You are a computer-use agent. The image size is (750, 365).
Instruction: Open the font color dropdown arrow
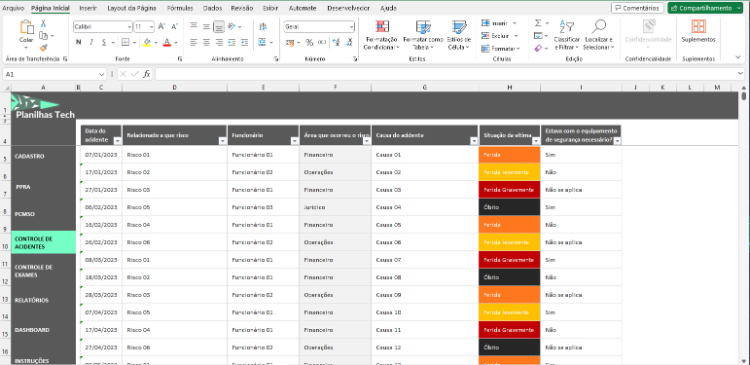pos(176,43)
